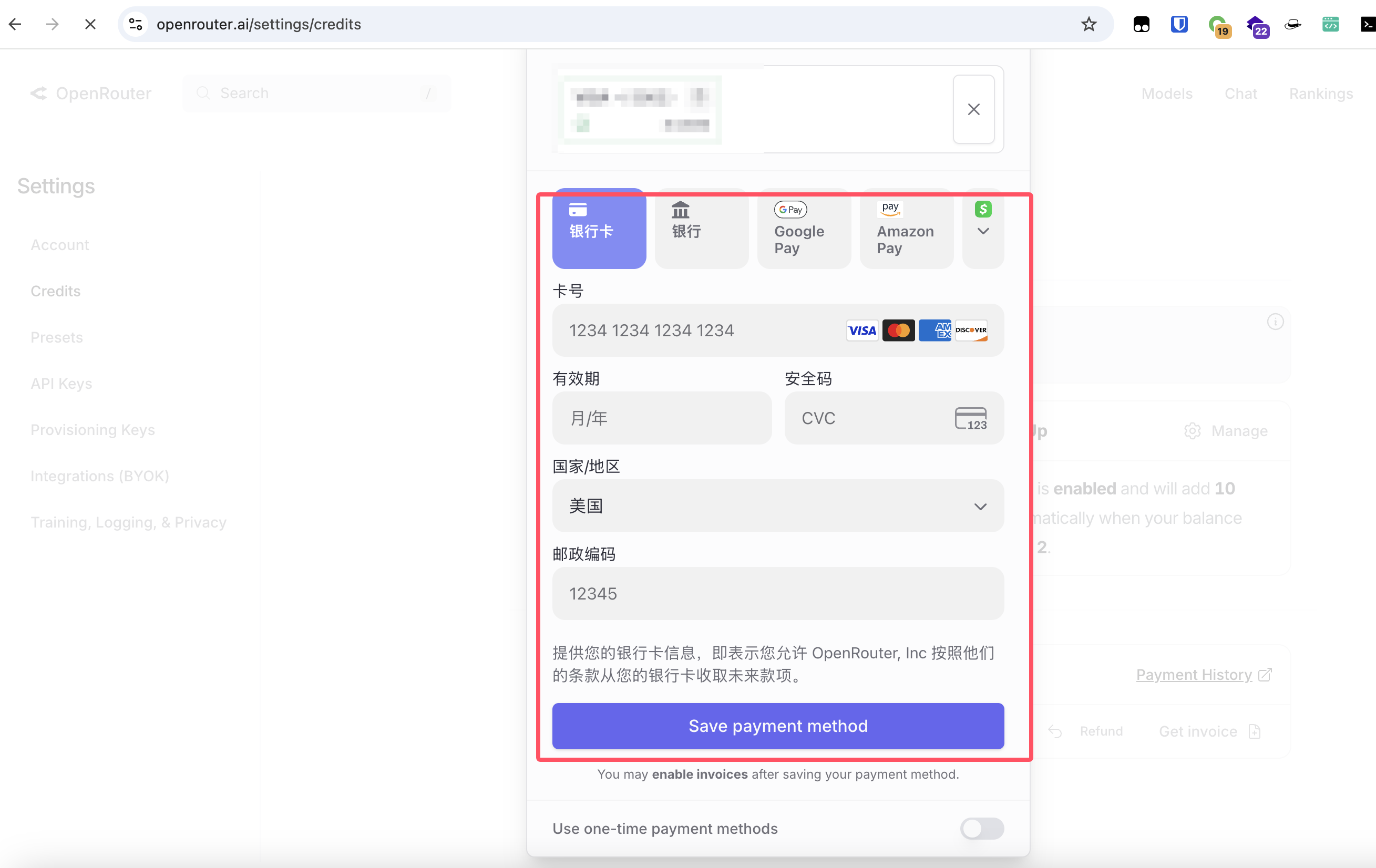
Task: Open the green code extension icon
Action: (1330, 24)
